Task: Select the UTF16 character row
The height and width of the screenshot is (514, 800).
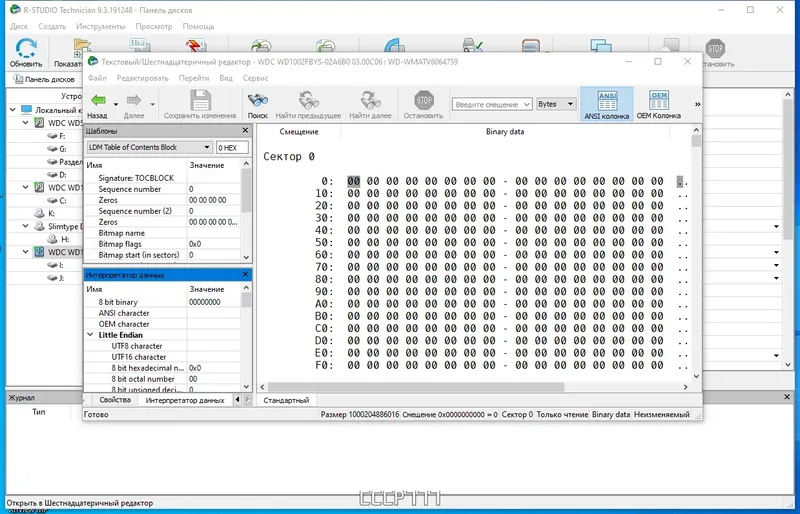Action: 162,357
